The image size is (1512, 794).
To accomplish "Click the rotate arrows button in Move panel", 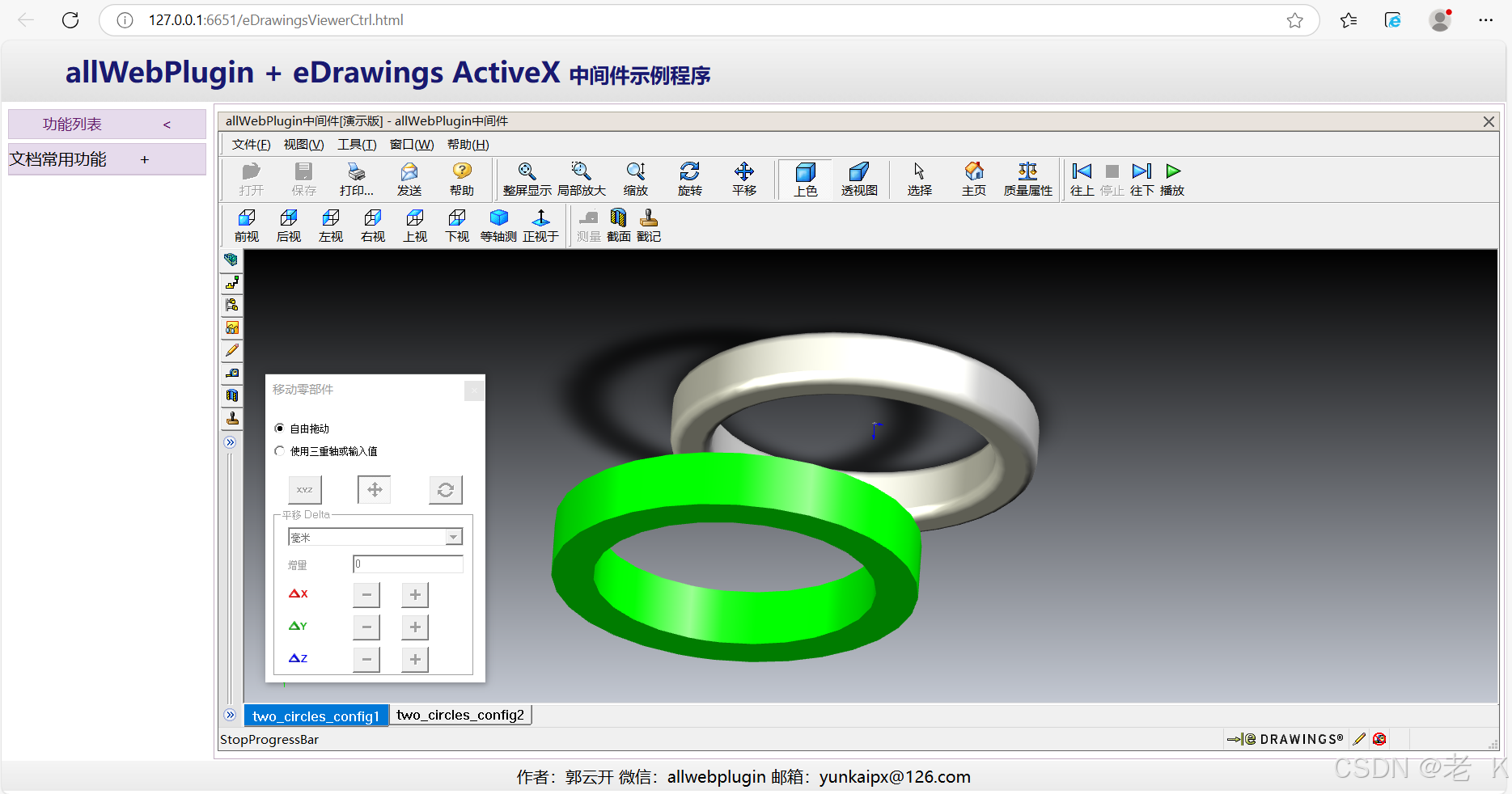I will point(446,490).
